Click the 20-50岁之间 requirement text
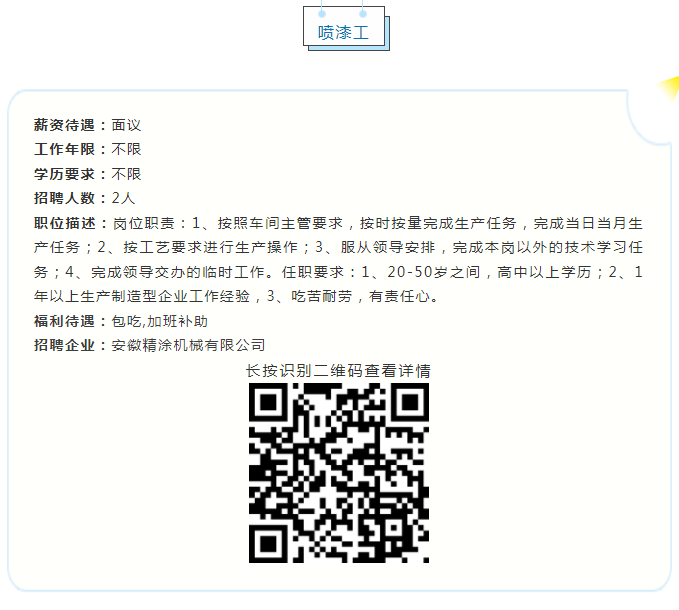The height and width of the screenshot is (610, 679). coord(433,272)
